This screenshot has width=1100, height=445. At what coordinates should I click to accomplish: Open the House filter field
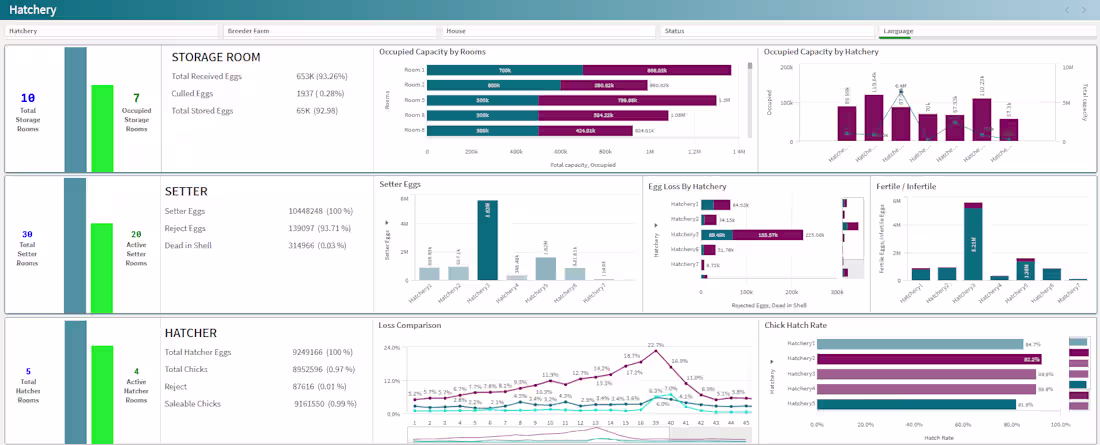[x=551, y=32]
